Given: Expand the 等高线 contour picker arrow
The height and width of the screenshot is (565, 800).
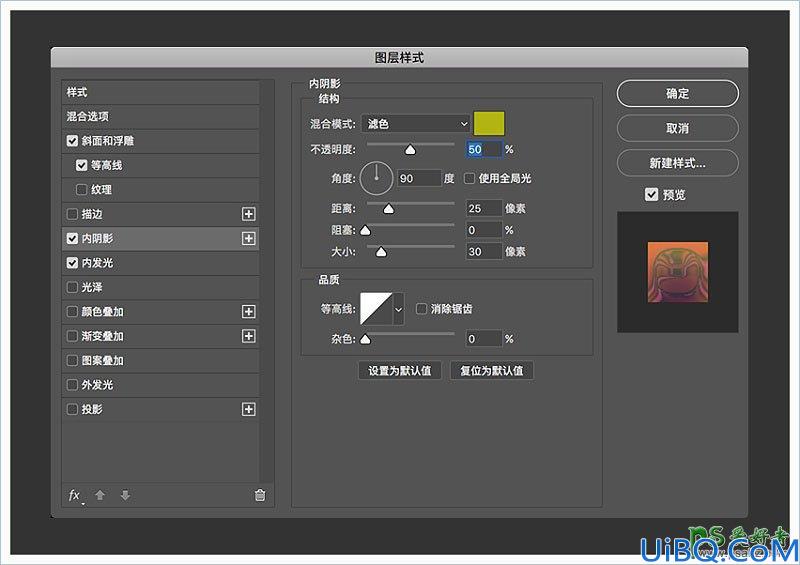Looking at the screenshot, I should click(x=398, y=309).
